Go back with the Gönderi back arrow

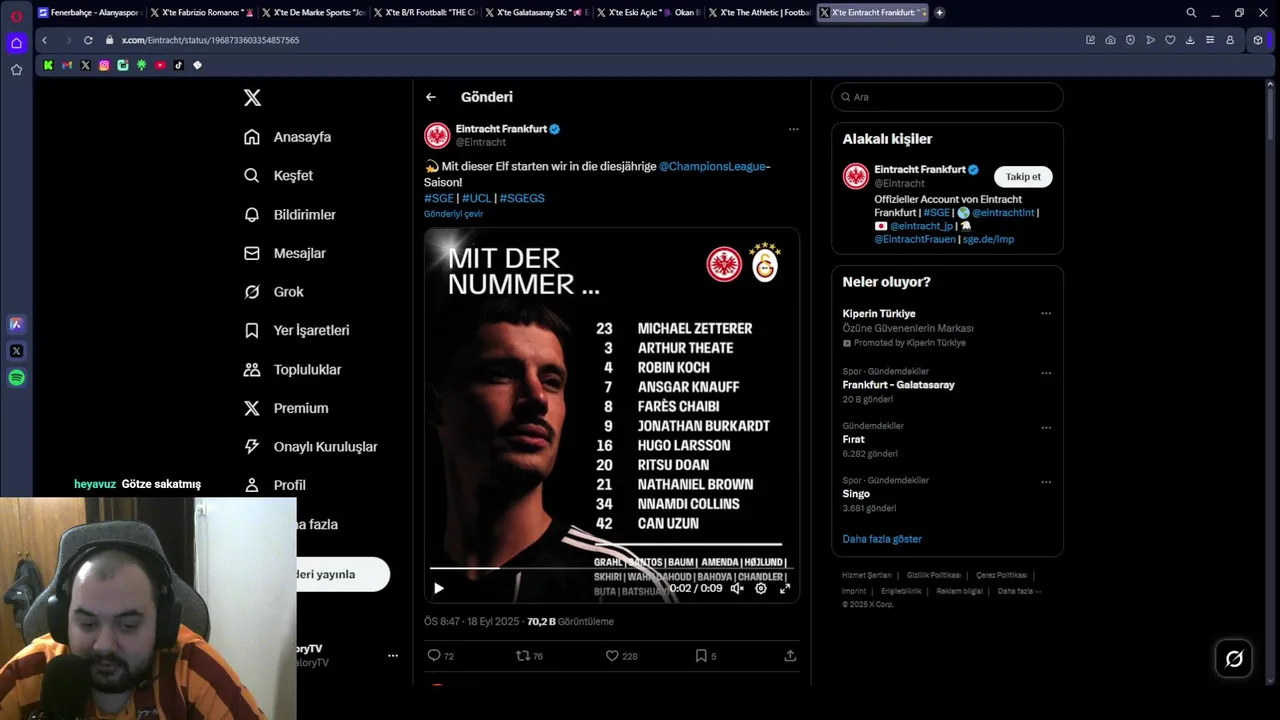tap(431, 97)
